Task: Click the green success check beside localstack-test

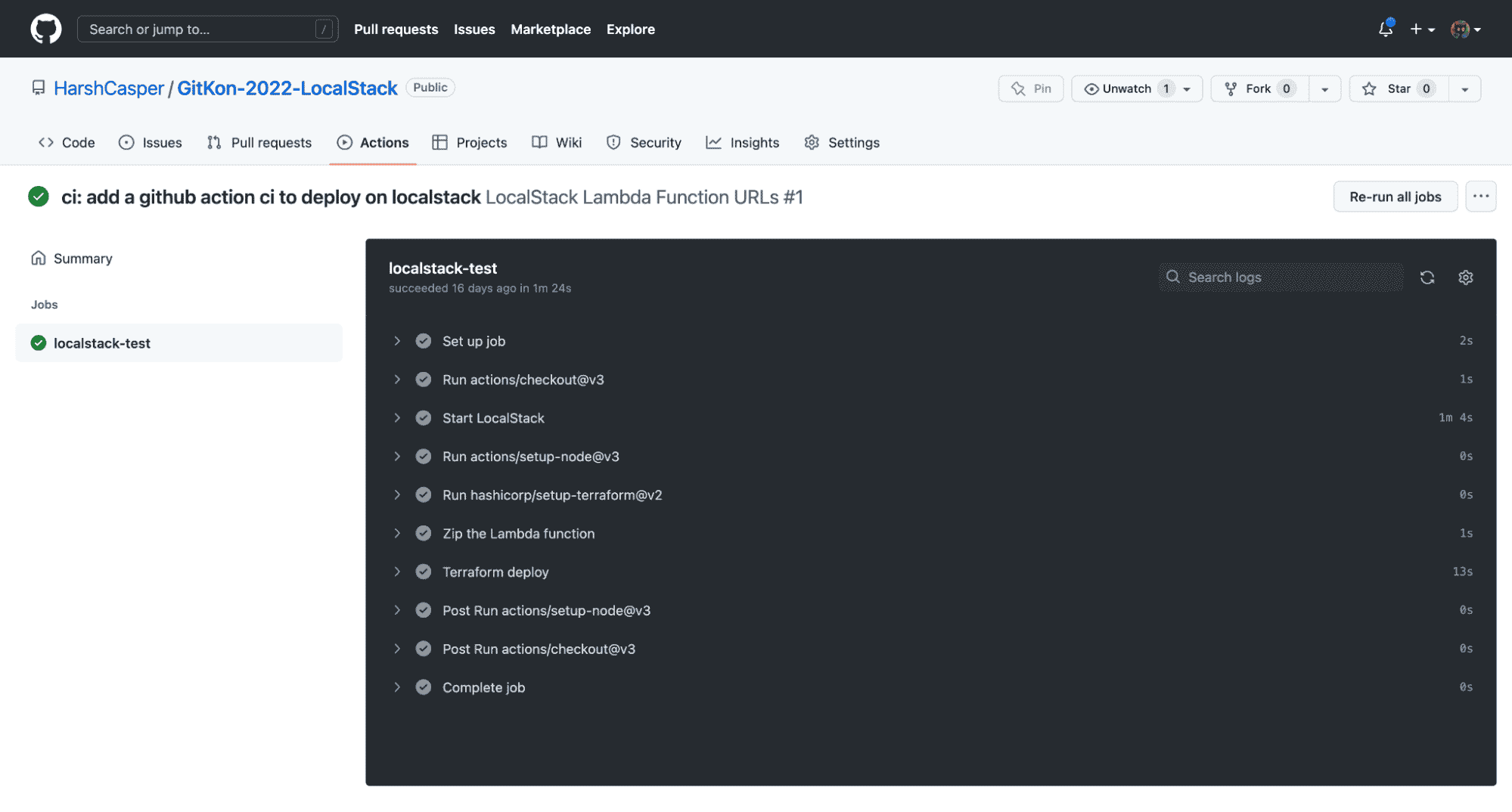Action: (38, 342)
